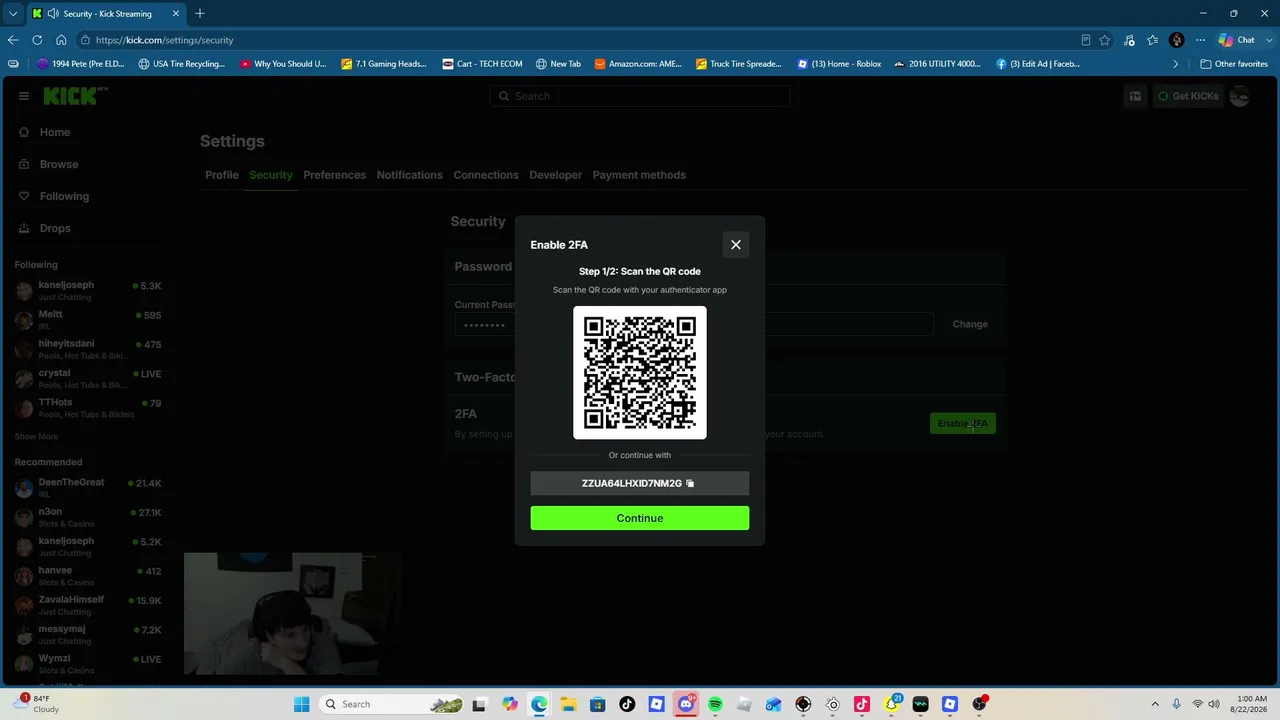Open hiheyitsdani channel in Following list

click(88, 348)
